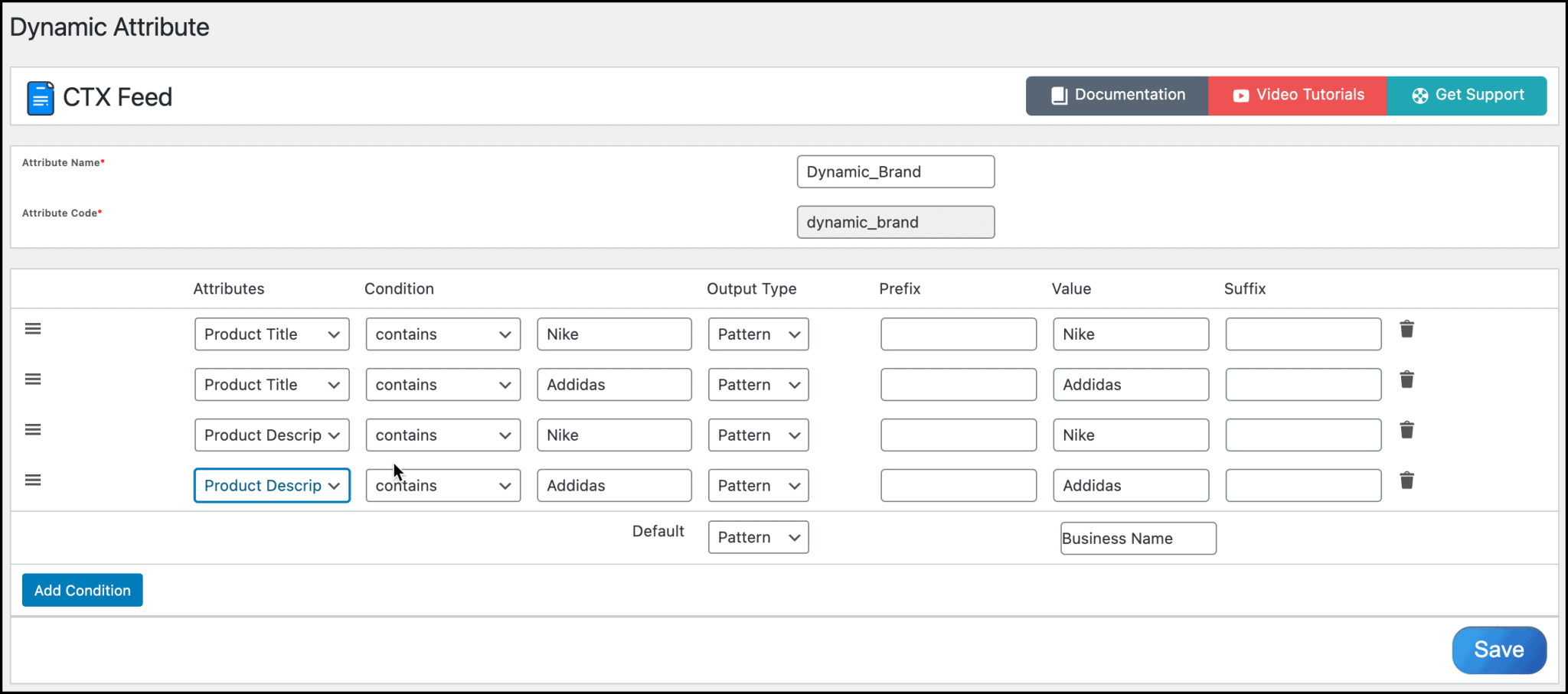The image size is (1568, 694).
Task: Click inside the Dynamic_Brand attribute name field
Action: [894, 171]
